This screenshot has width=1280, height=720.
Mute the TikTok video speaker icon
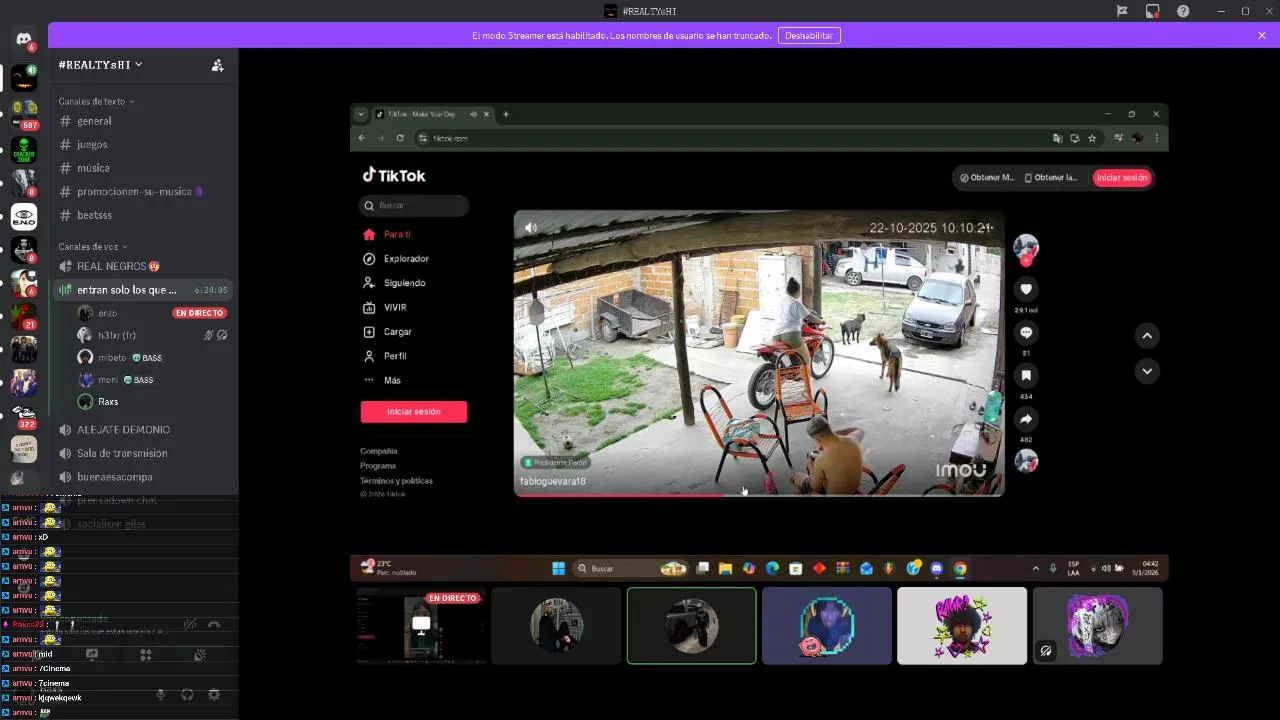point(530,228)
